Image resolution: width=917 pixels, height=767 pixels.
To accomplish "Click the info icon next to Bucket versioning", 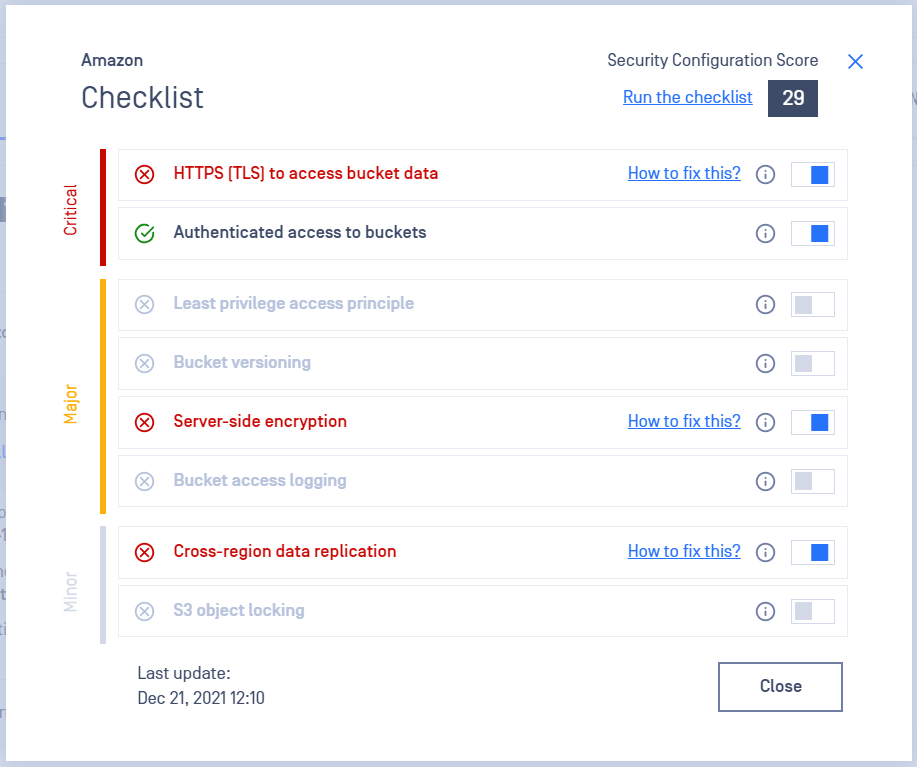I will (765, 363).
